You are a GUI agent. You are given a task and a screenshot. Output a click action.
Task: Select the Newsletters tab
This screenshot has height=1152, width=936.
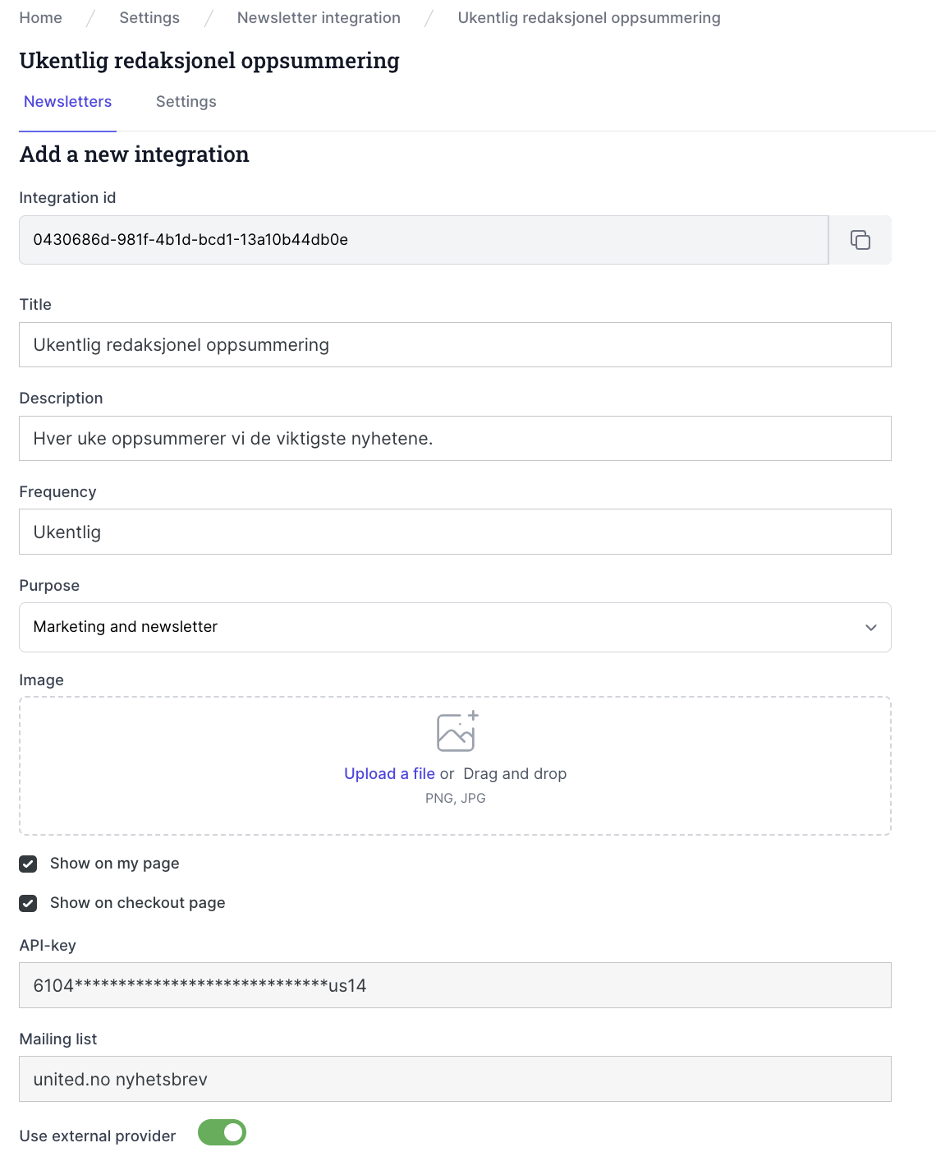pos(67,101)
